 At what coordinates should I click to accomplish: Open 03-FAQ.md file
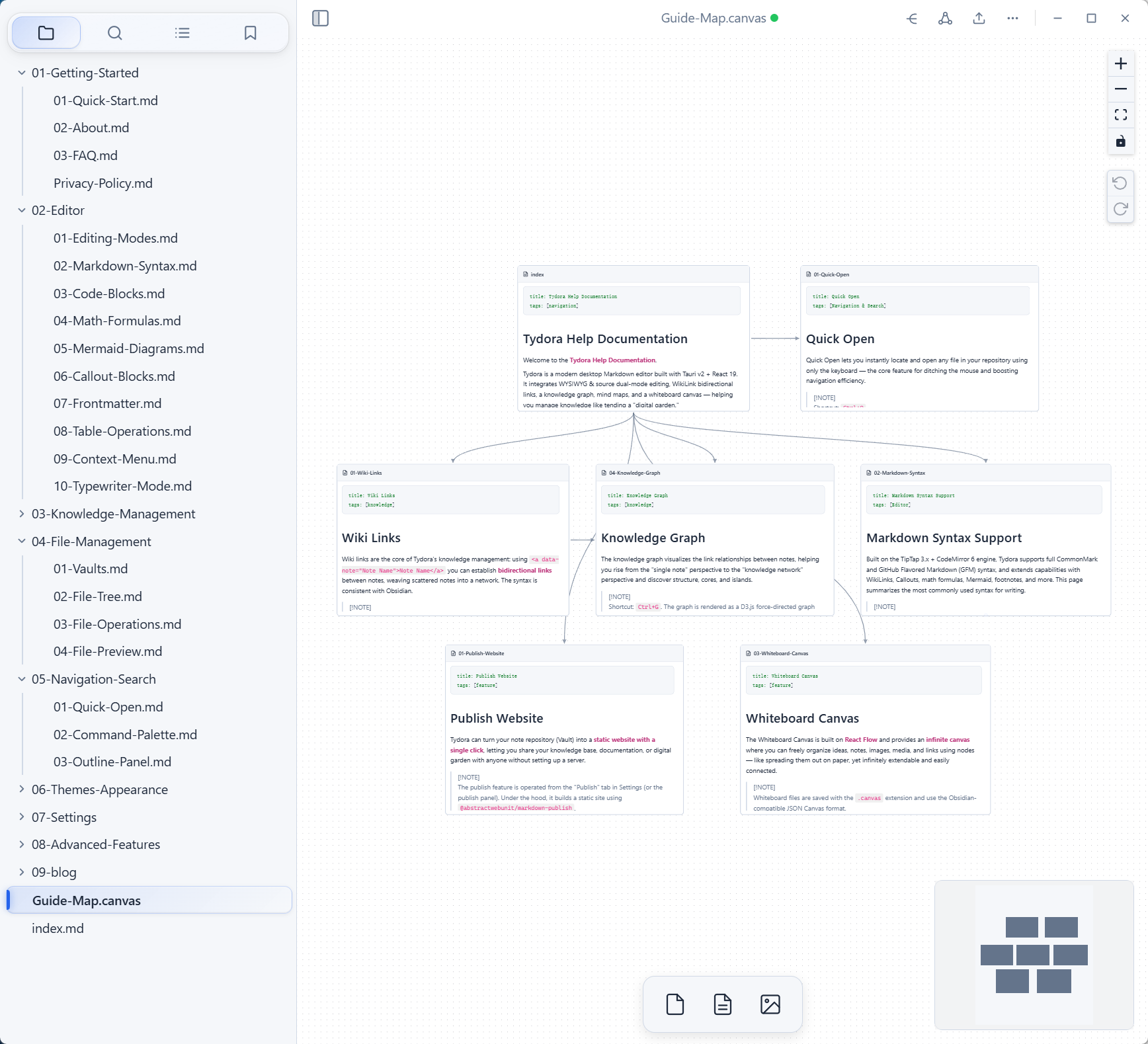[85, 155]
